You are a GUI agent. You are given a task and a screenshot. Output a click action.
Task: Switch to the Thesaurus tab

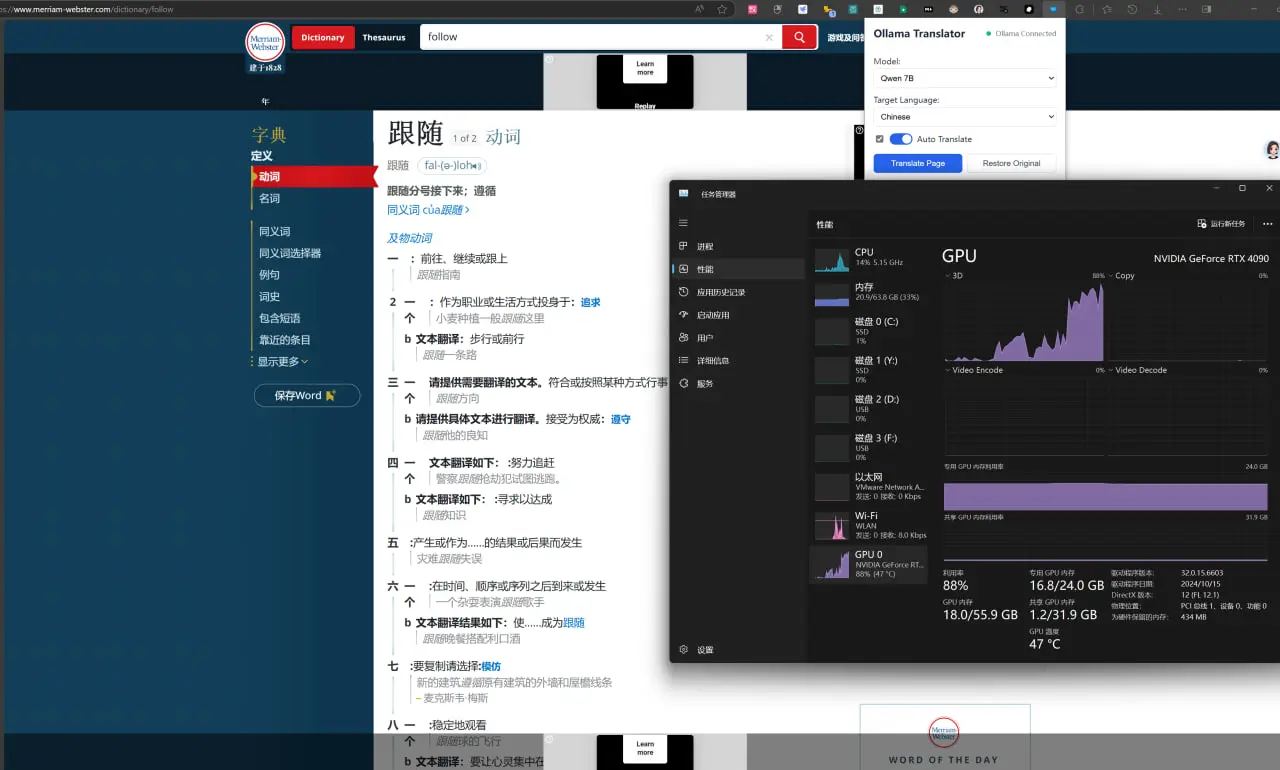(x=384, y=36)
